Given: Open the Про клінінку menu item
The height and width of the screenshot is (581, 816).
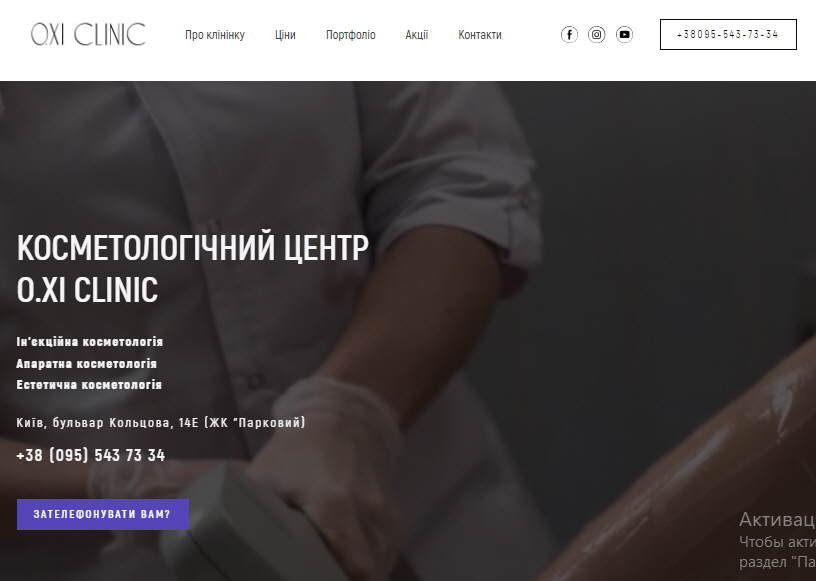Looking at the screenshot, I should pyautogui.click(x=215, y=35).
